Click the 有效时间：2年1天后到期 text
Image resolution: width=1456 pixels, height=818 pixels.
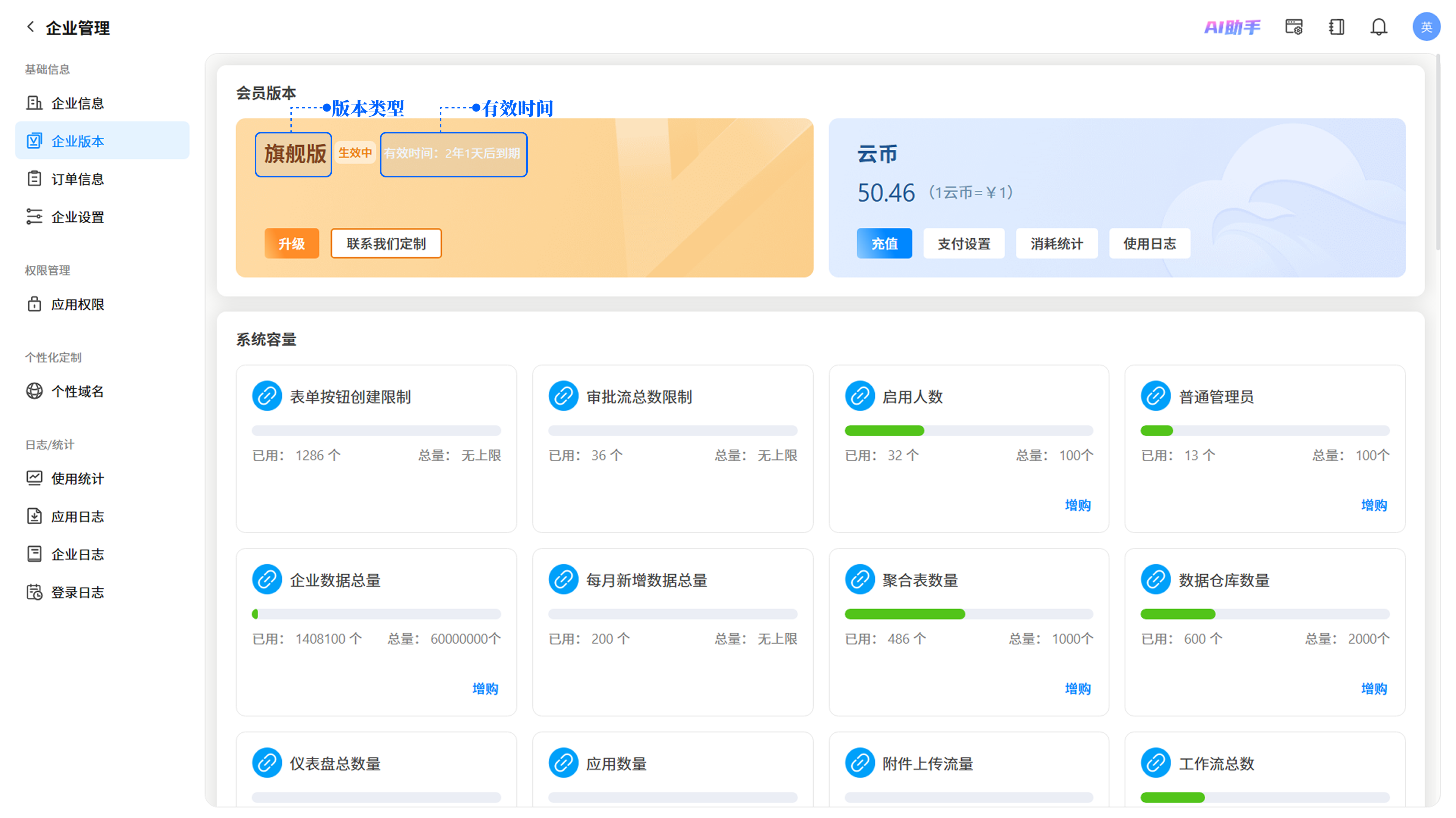(452, 154)
